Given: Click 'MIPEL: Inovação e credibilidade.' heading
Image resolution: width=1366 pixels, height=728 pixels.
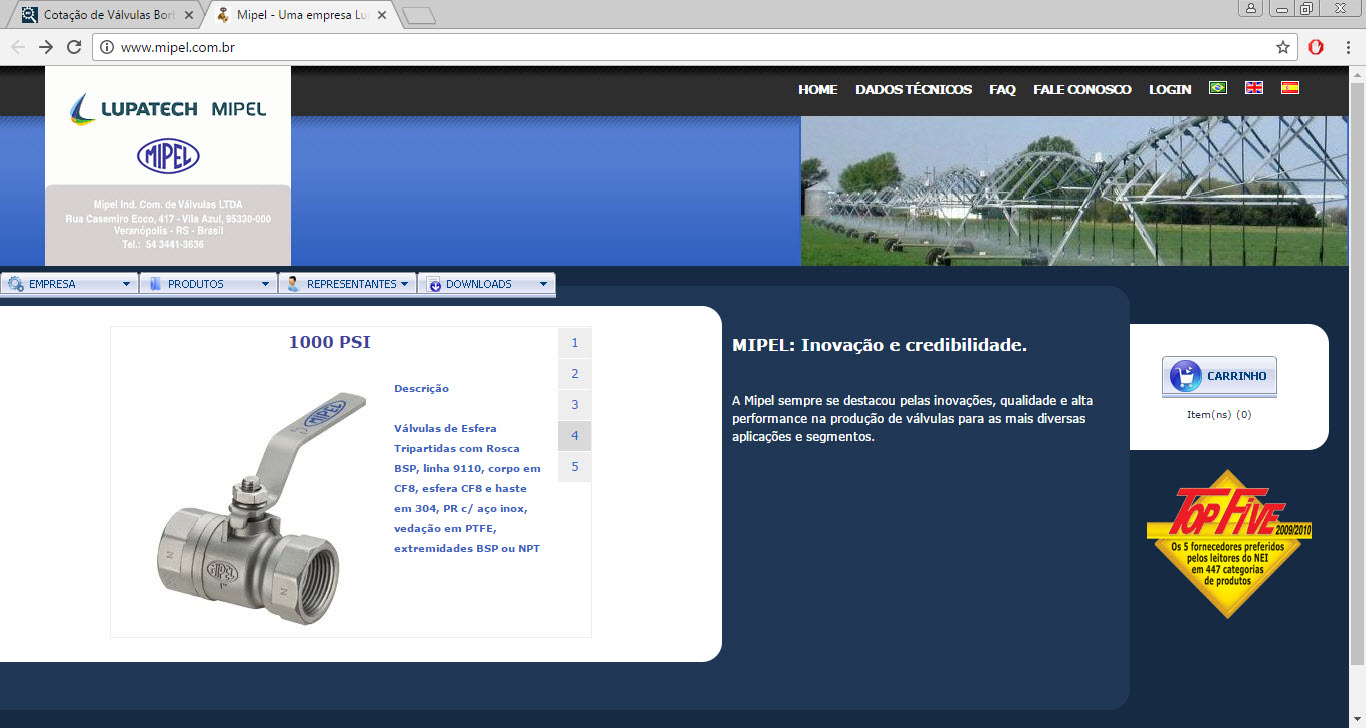Looking at the screenshot, I should [x=879, y=345].
